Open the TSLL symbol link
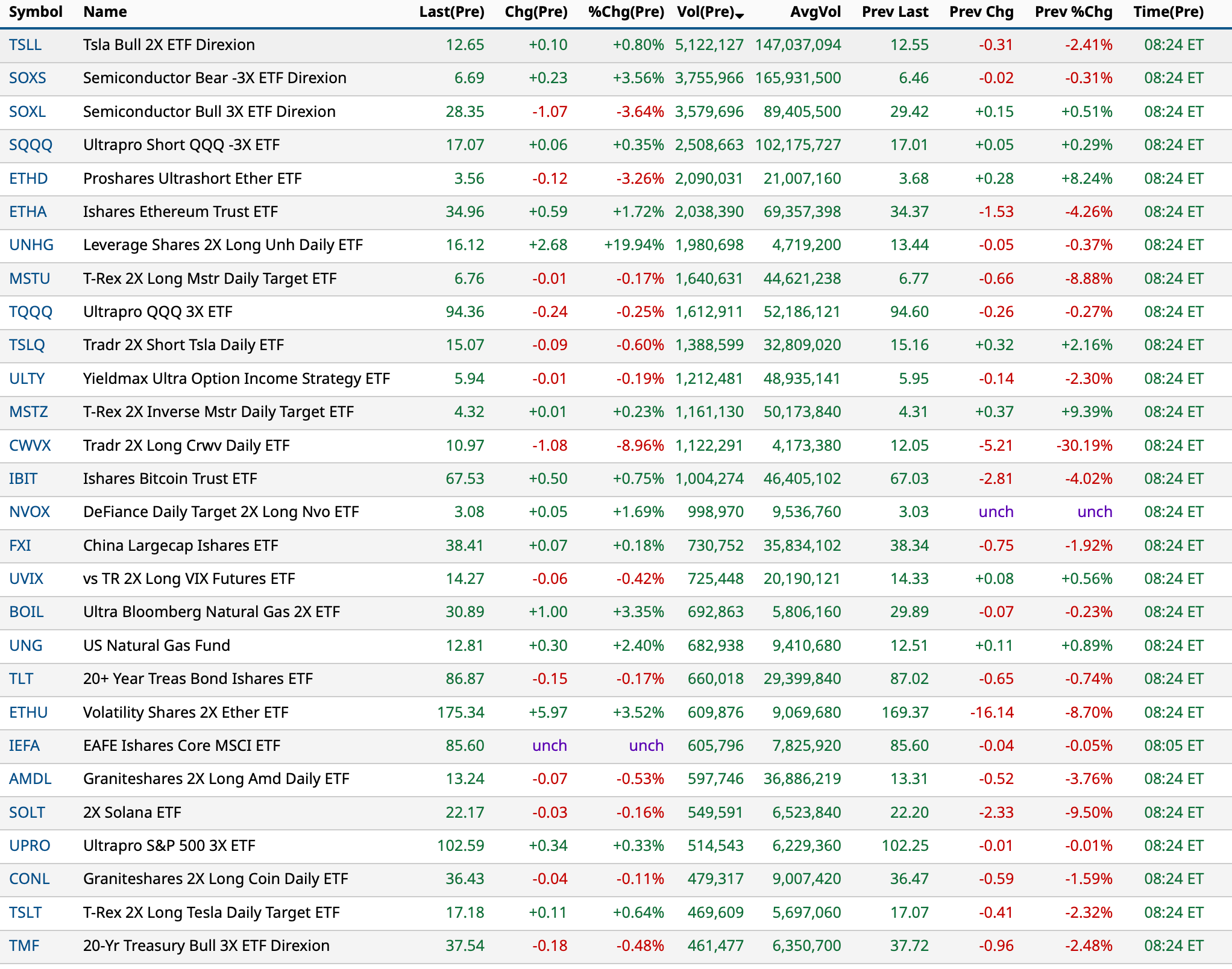The width and height of the screenshot is (1232, 969). point(25,45)
